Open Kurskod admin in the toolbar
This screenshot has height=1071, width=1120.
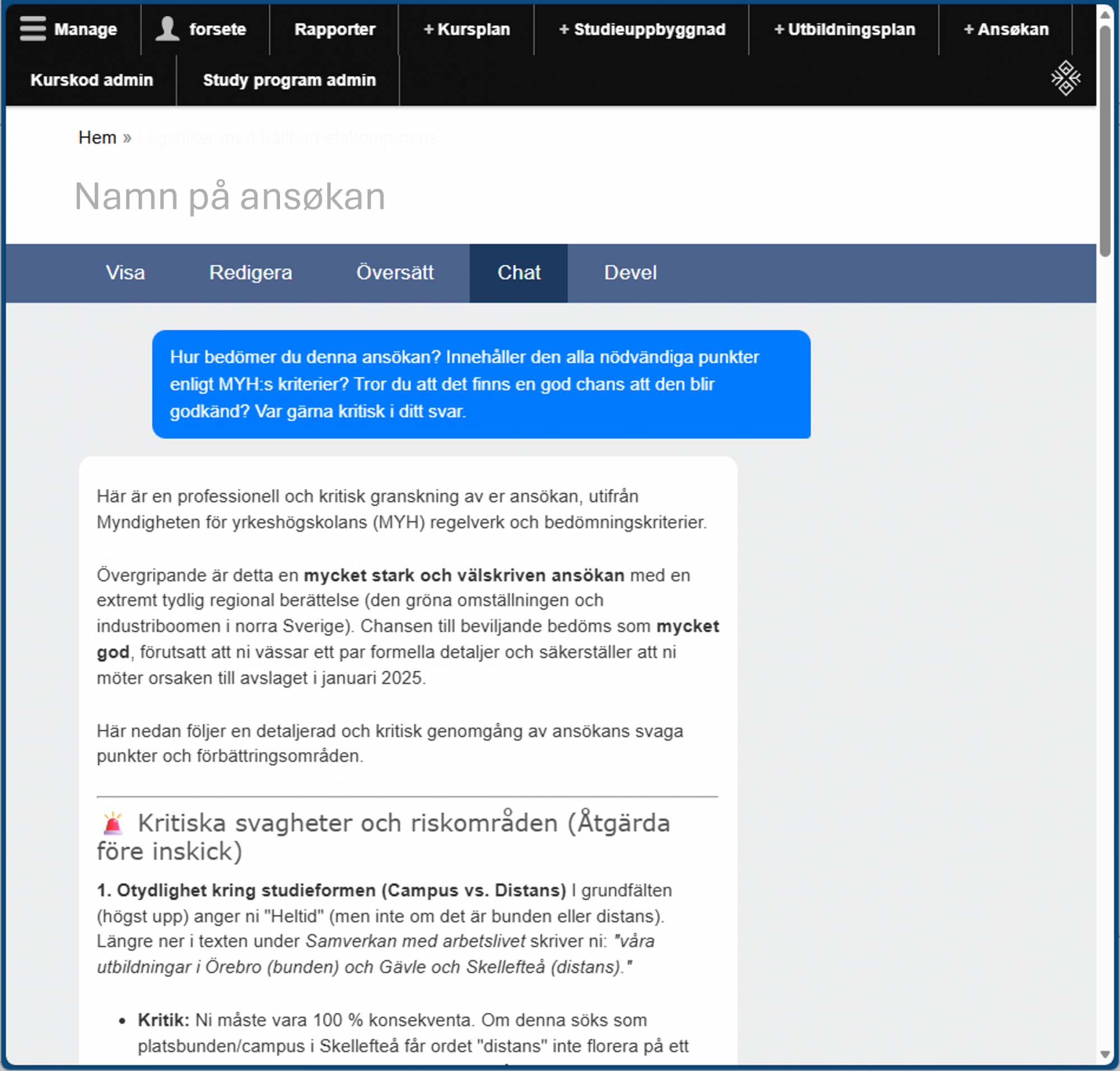[x=91, y=80]
